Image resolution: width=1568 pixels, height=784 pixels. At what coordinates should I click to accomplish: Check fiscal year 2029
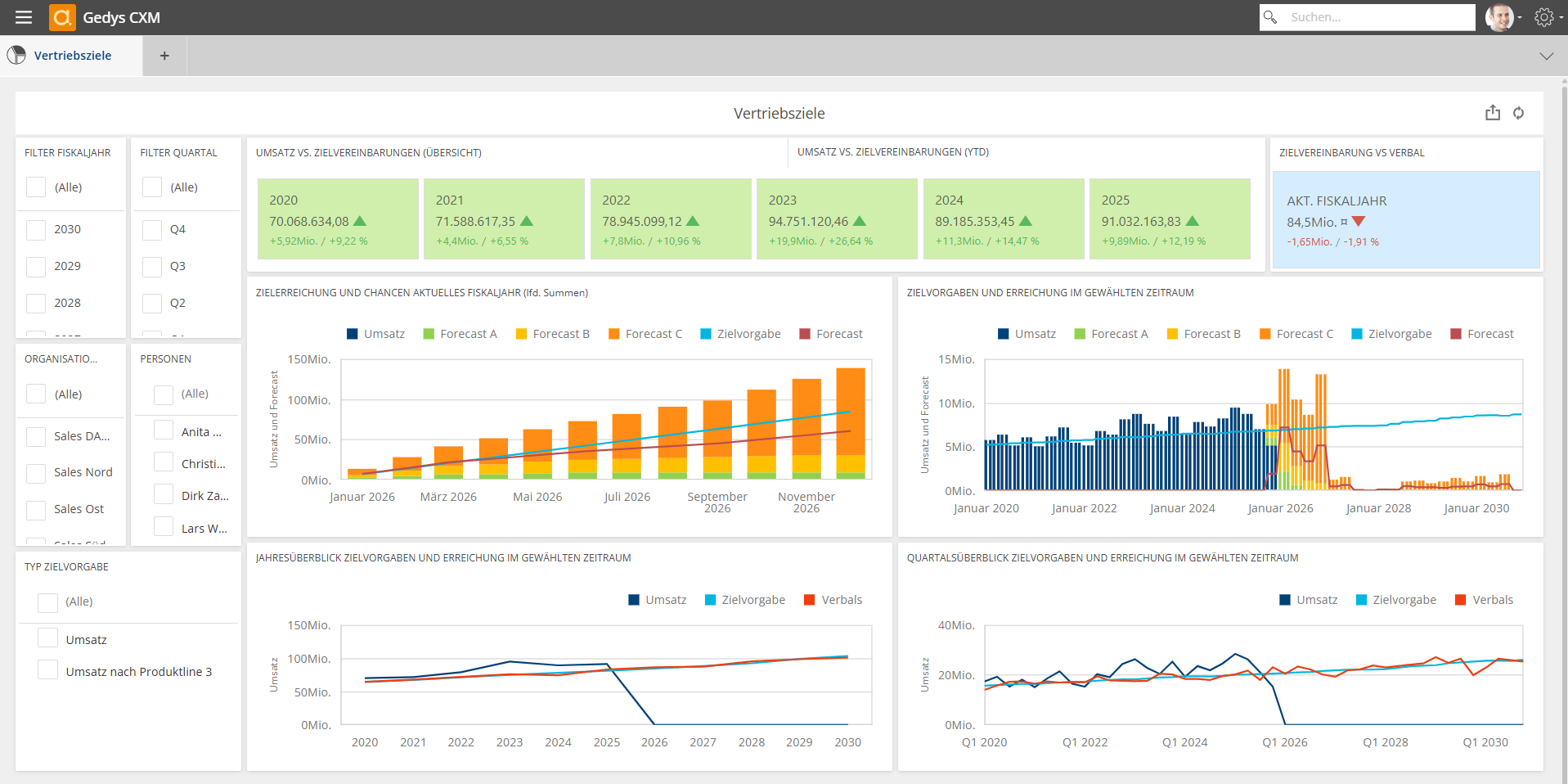point(36,267)
